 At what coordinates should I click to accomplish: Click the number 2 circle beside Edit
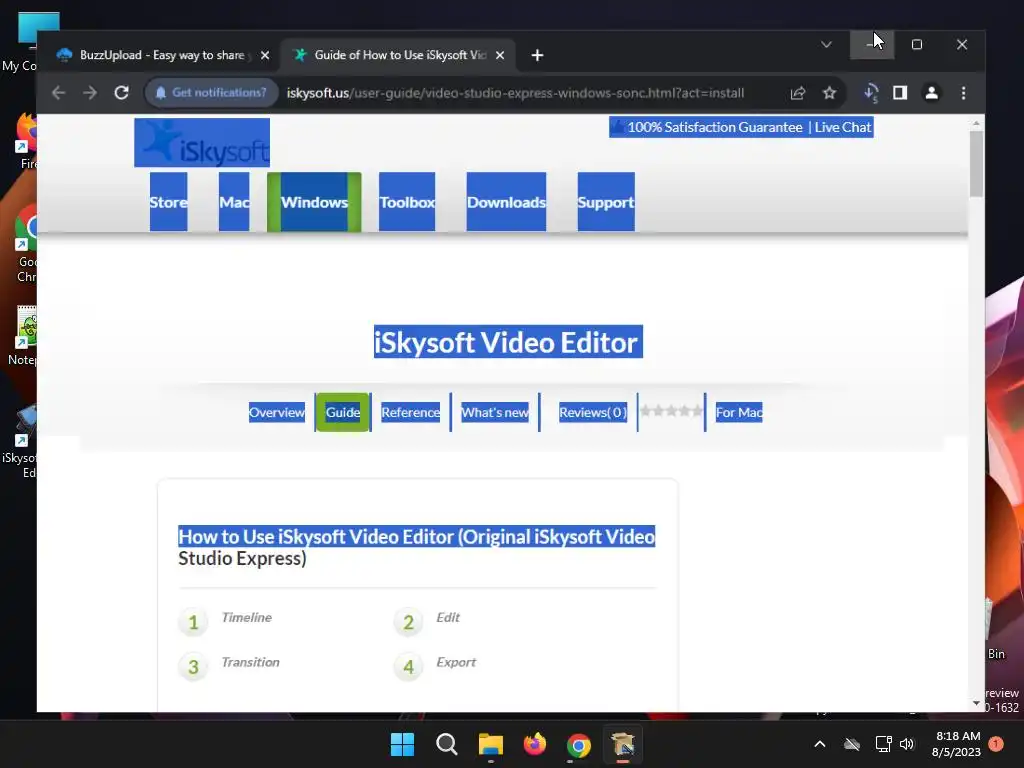point(408,622)
